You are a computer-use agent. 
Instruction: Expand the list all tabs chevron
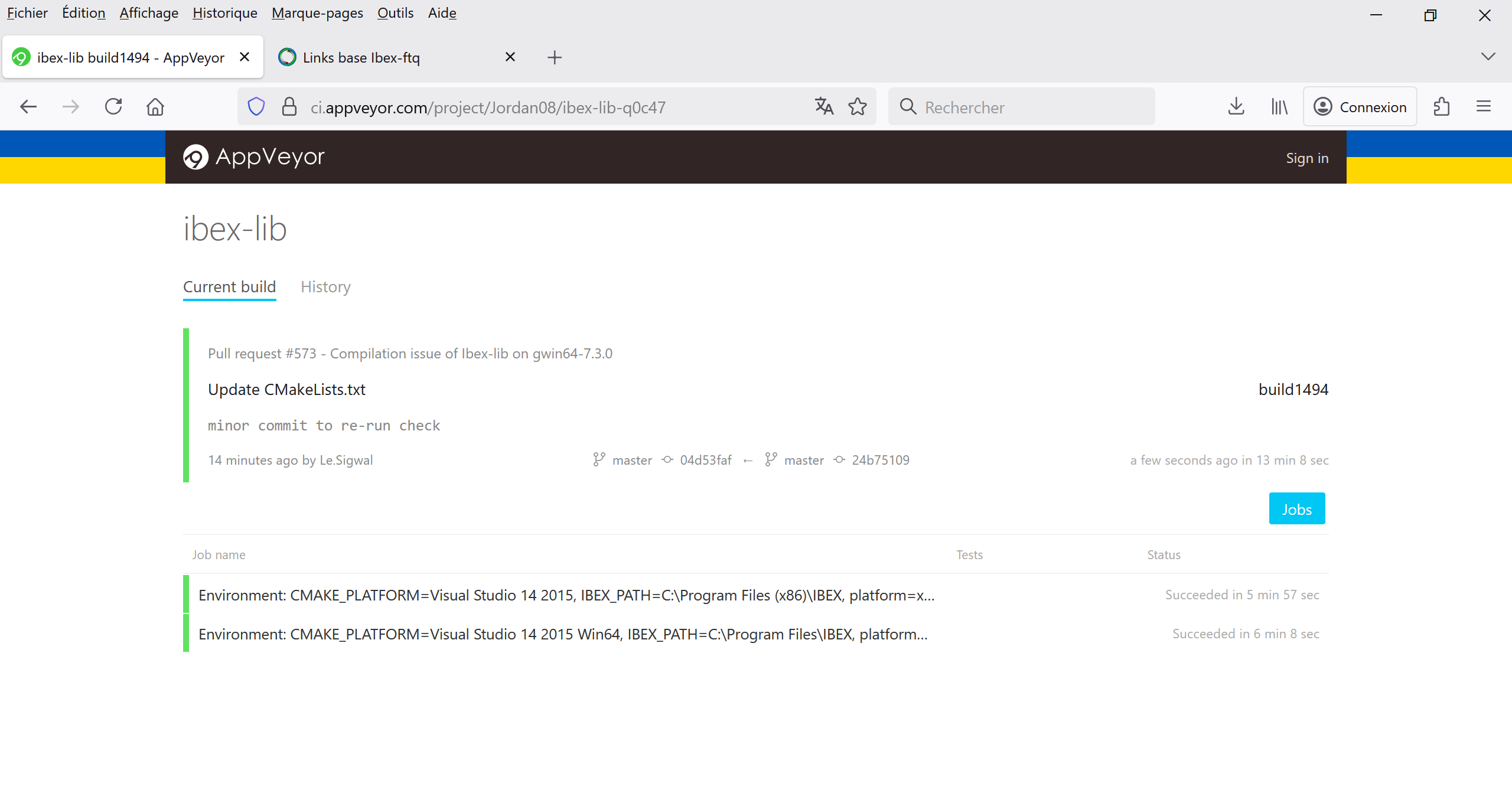coord(1488,57)
